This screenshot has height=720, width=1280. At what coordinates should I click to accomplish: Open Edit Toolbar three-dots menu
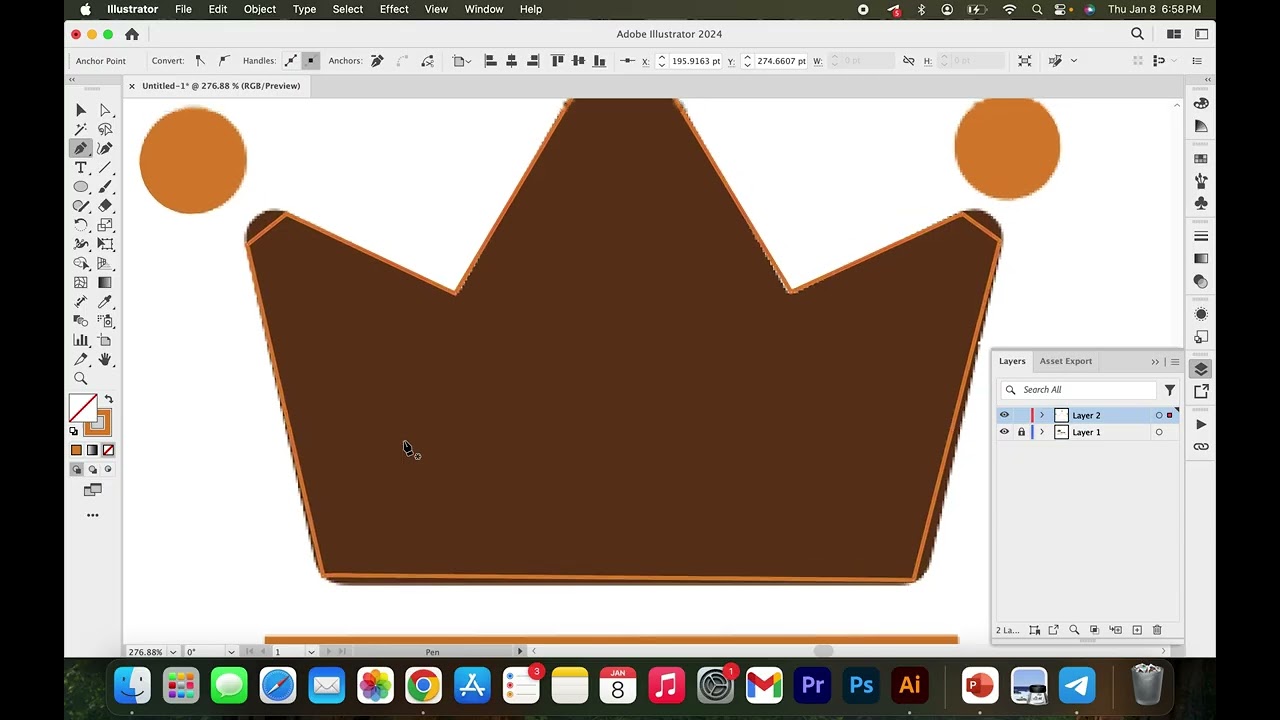tap(93, 515)
